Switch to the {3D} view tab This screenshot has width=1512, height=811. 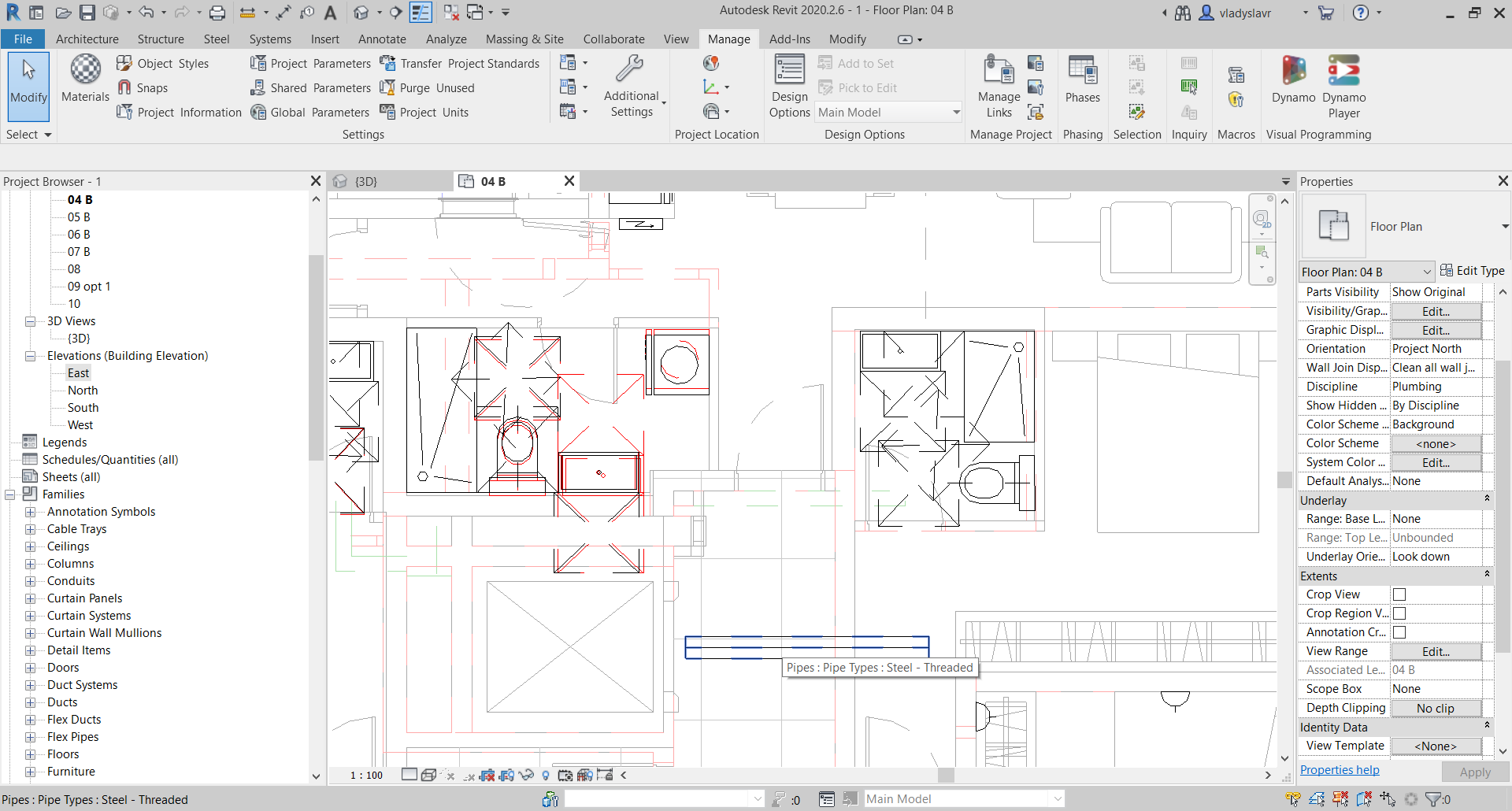point(366,181)
